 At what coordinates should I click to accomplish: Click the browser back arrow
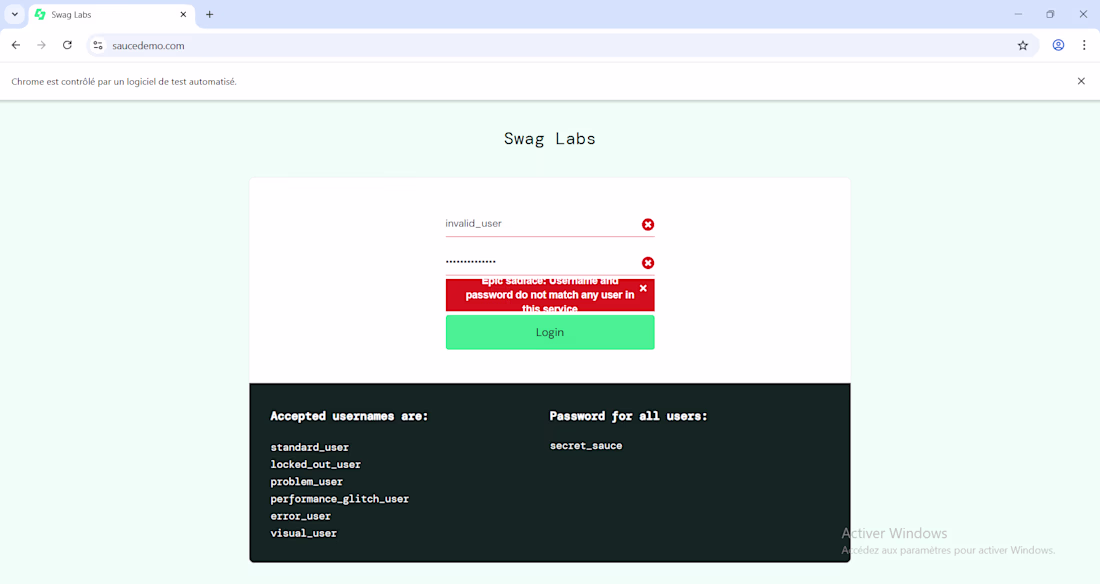15,45
